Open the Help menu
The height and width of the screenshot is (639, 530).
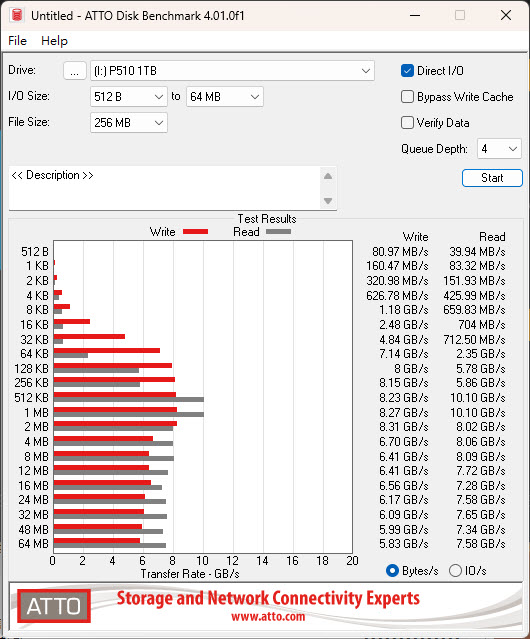[x=54, y=41]
